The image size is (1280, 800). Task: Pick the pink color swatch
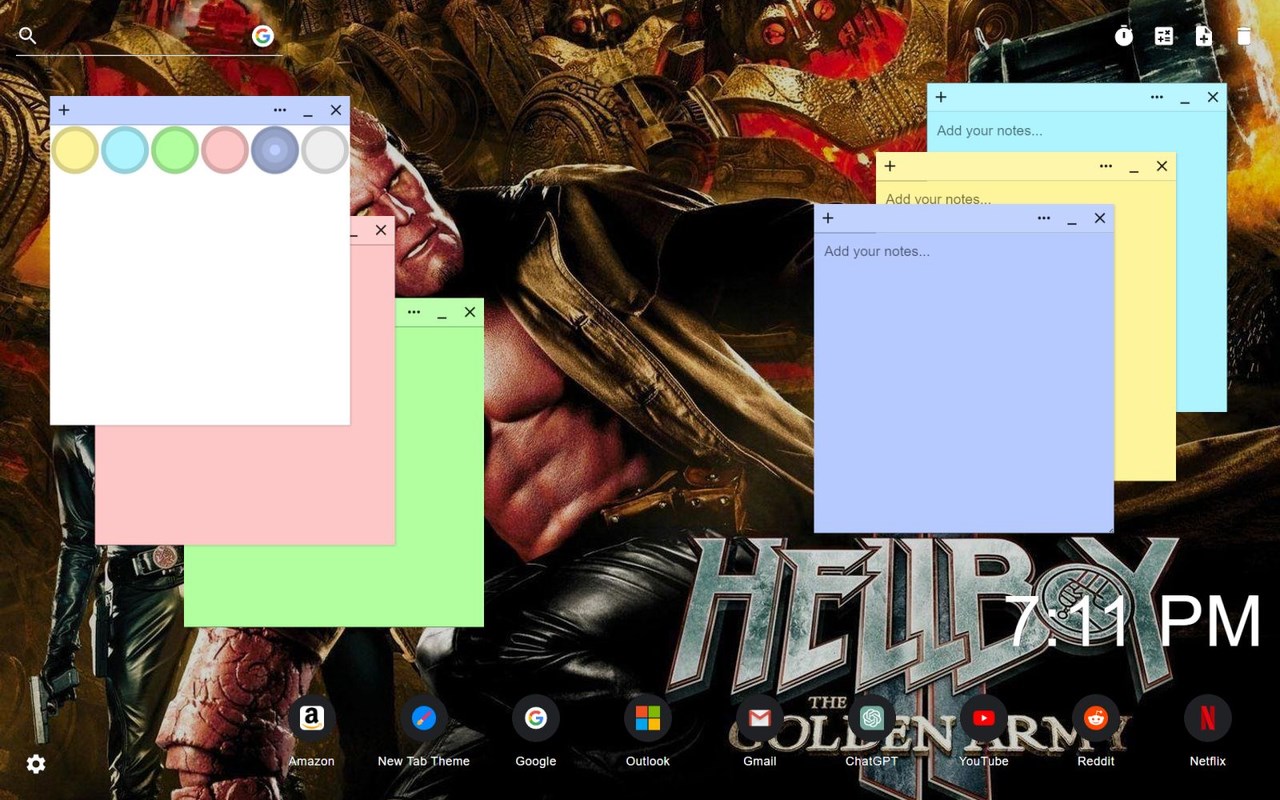(x=225, y=150)
